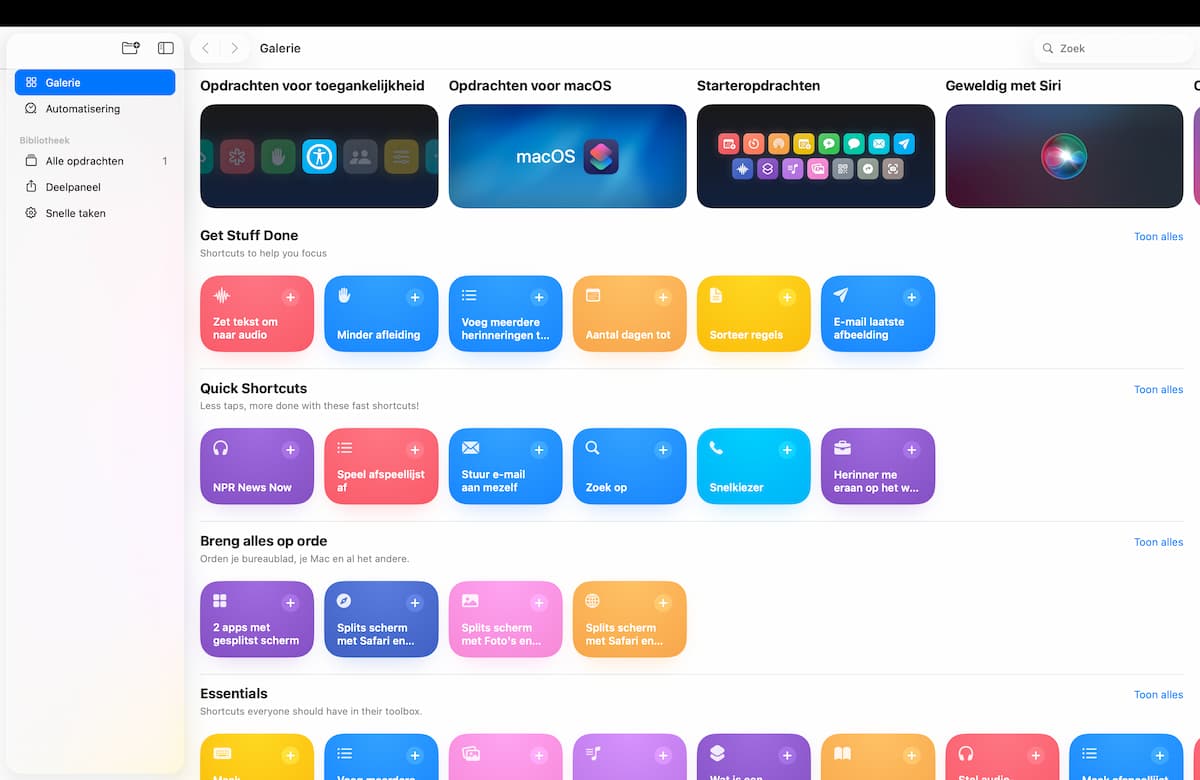Screen dimensions: 1200x780
Task: Add Stuur e-mail aan mezelf shortcut
Action: [x=538, y=450]
